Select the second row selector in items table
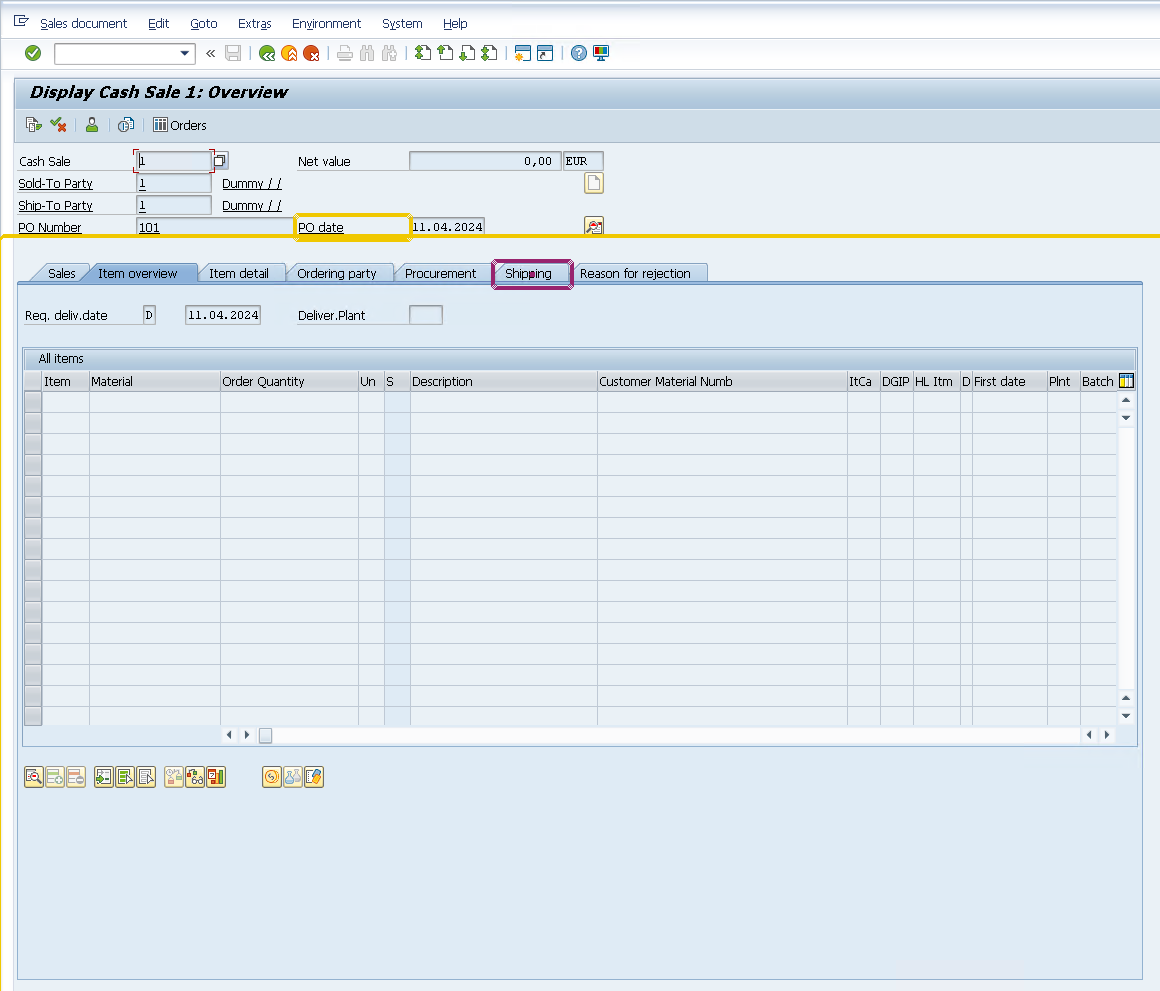Image resolution: width=1160 pixels, height=991 pixels. tap(33, 423)
